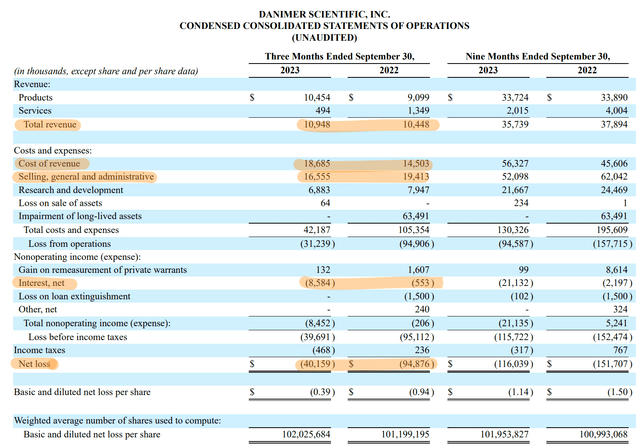Click the income taxes value (468)
Viewport: 640px width, 448px height.
[x=324, y=350]
